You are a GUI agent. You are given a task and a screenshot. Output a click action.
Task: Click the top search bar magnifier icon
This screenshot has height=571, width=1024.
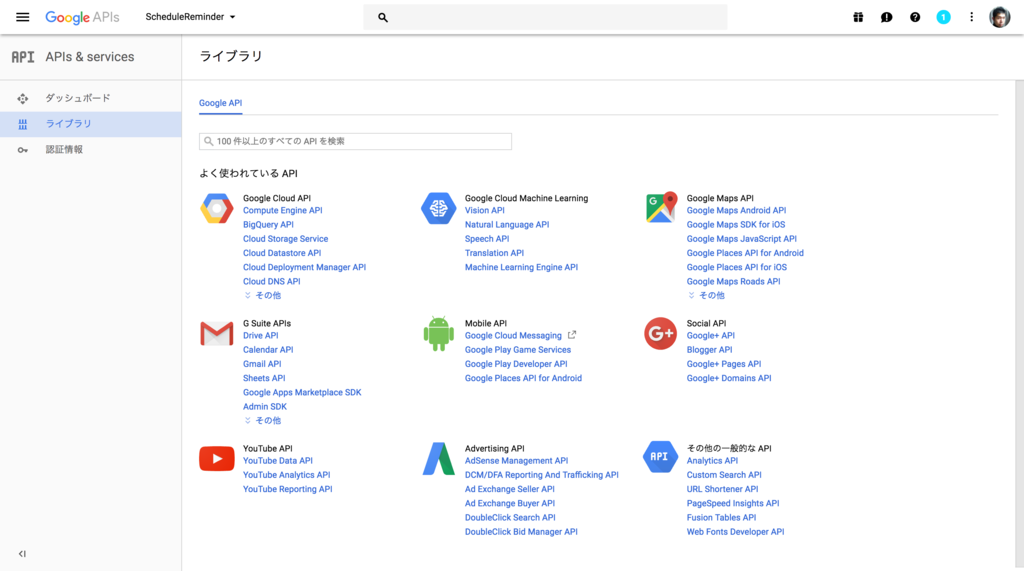pyautogui.click(x=383, y=18)
